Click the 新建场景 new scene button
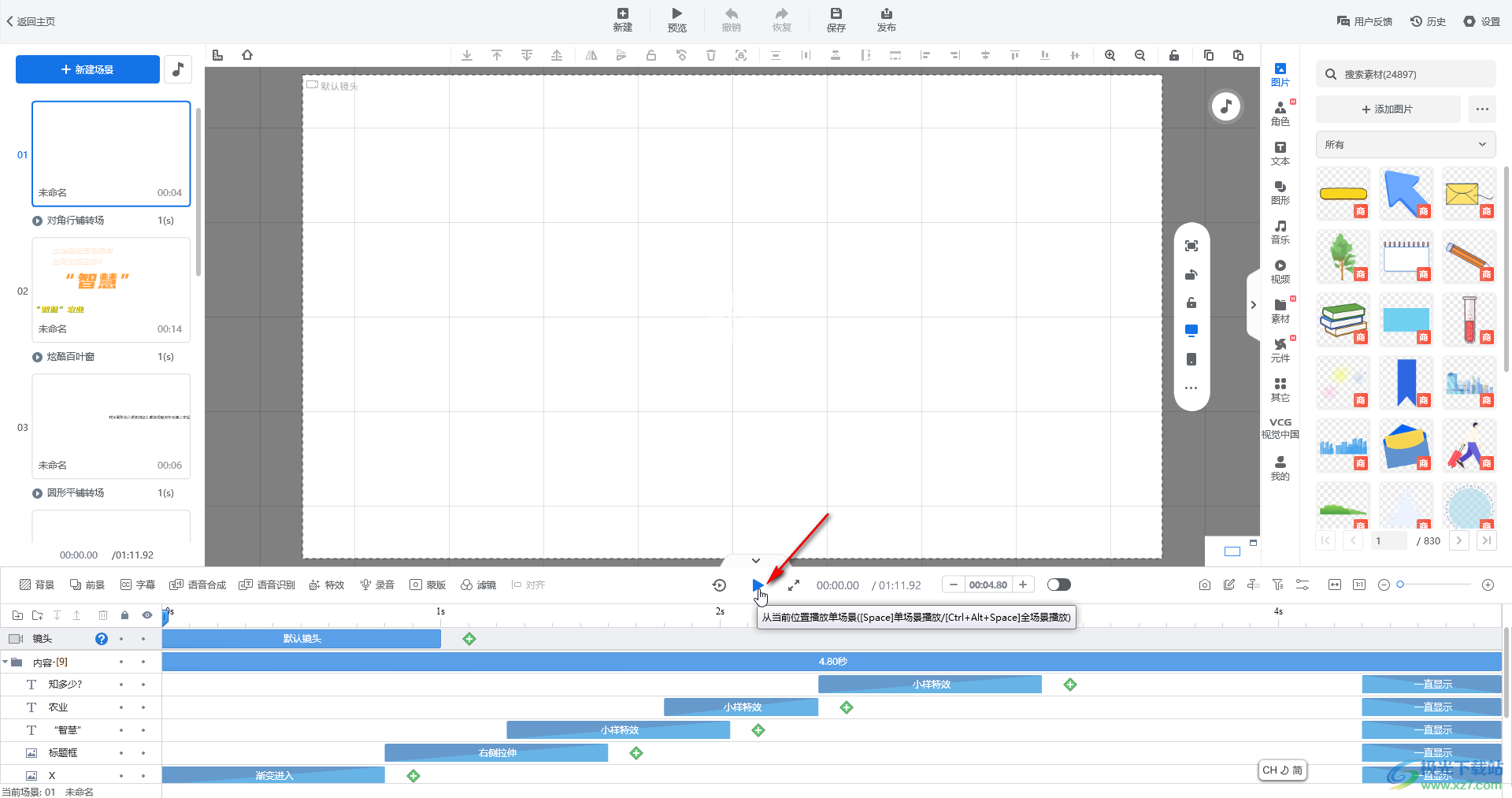Screen dimensions: 1512x798 point(87,69)
